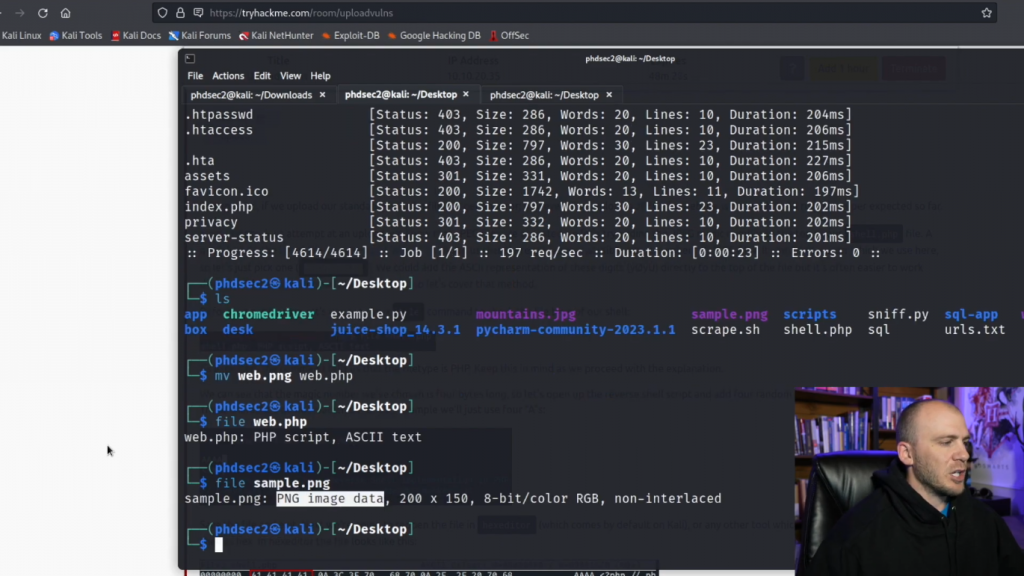Viewport: 1024px width, 576px height.
Task: Click 'example.py' file name
Action: [368, 314]
